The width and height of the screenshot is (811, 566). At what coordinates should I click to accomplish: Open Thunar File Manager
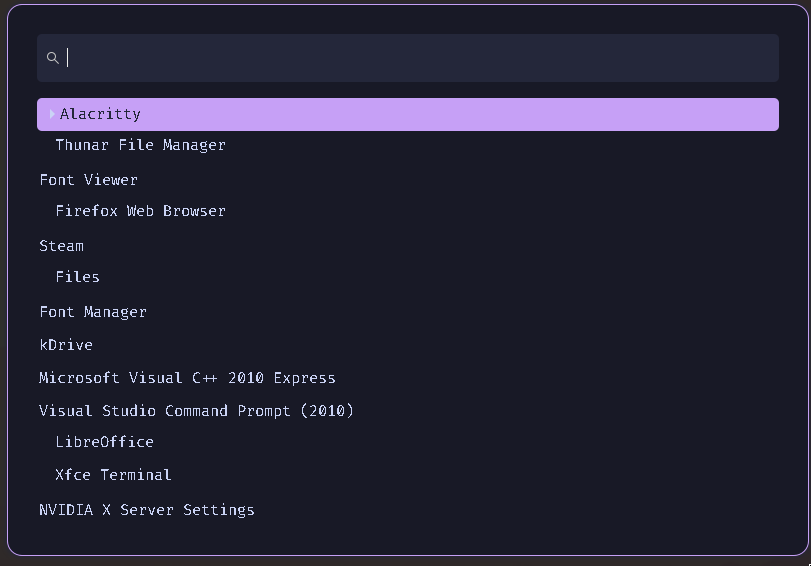(x=140, y=145)
